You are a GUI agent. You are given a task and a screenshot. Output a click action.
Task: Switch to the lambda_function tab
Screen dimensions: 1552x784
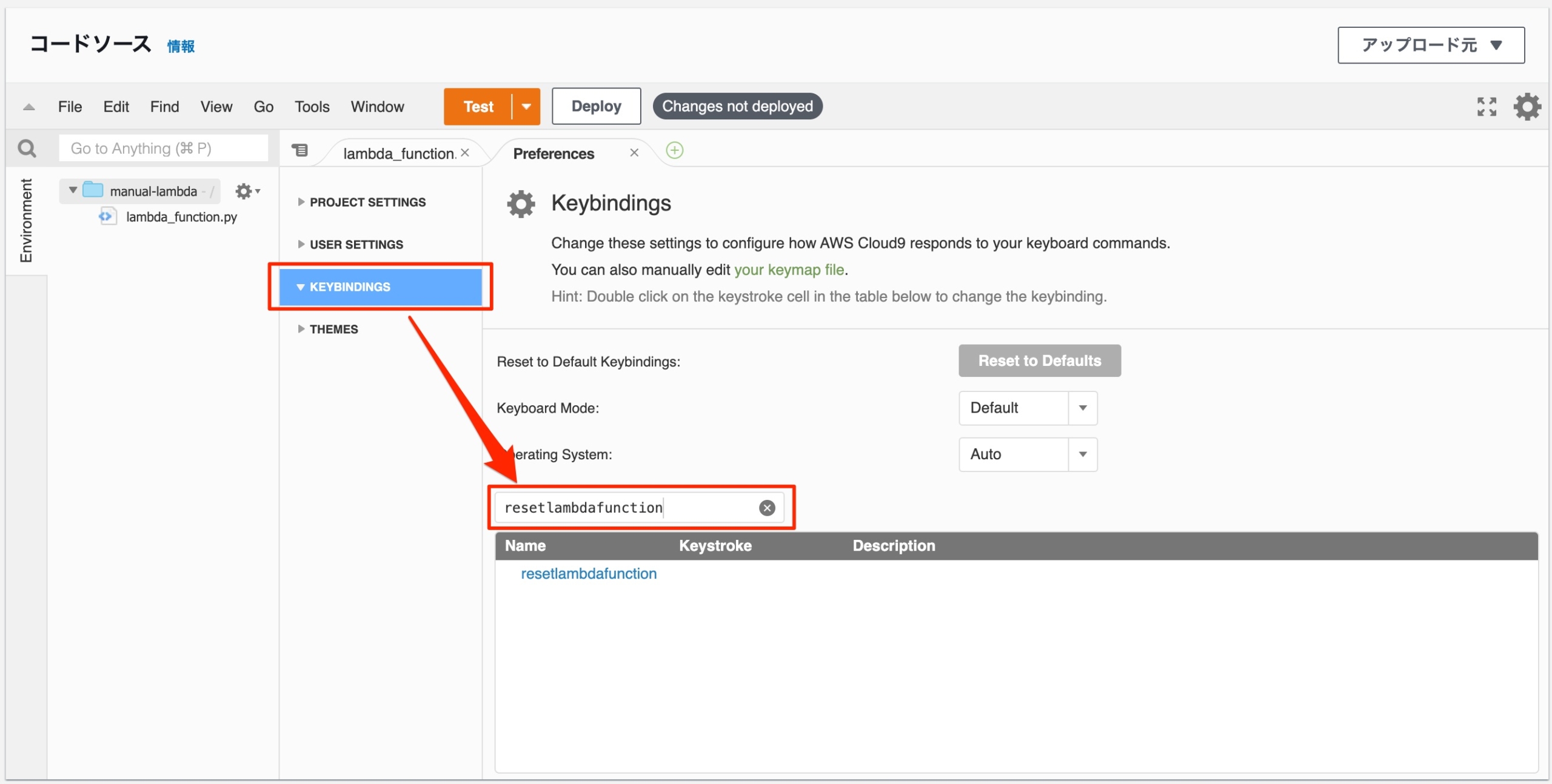click(398, 154)
